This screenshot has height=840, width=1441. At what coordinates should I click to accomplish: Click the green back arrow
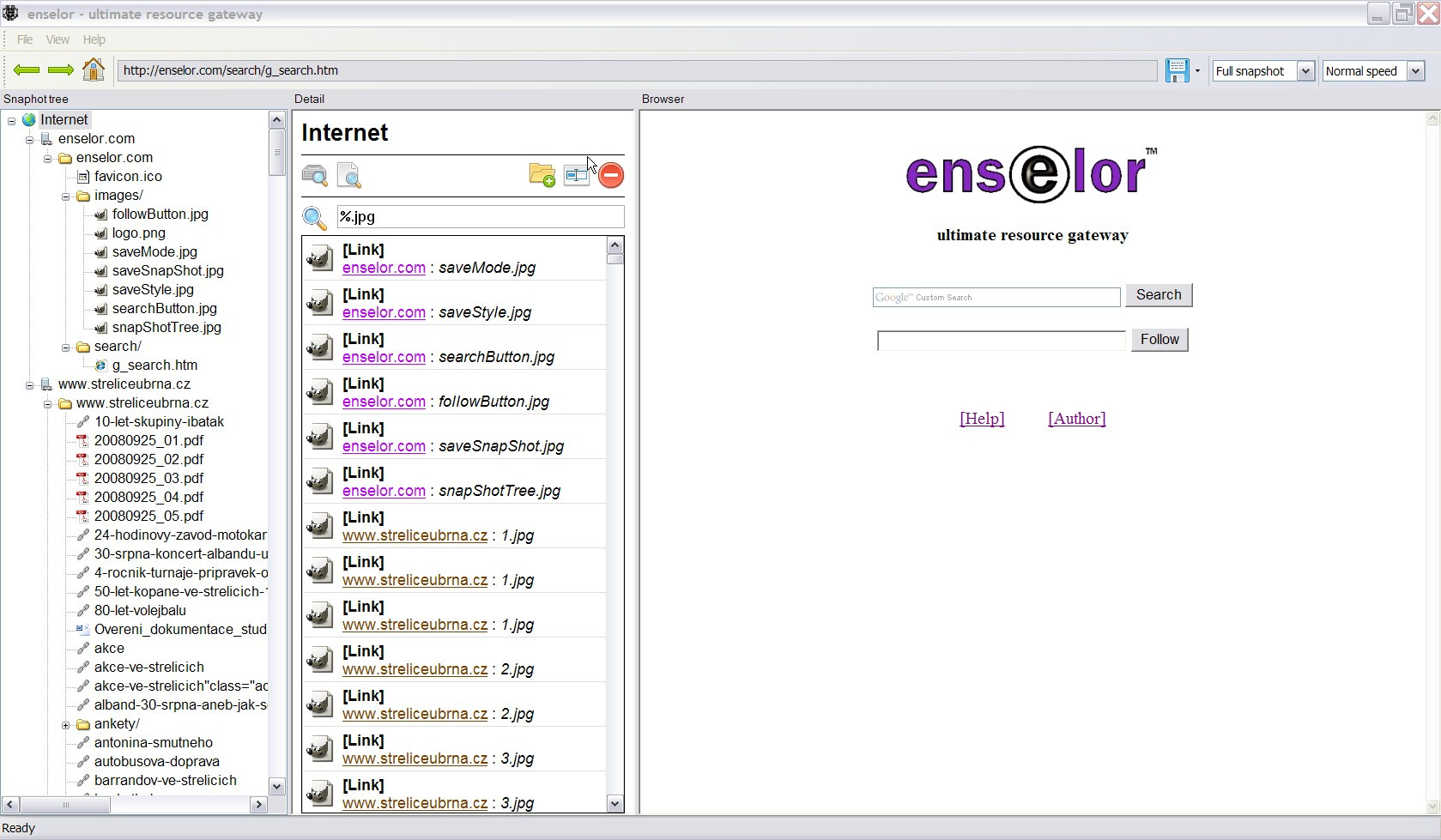27,70
